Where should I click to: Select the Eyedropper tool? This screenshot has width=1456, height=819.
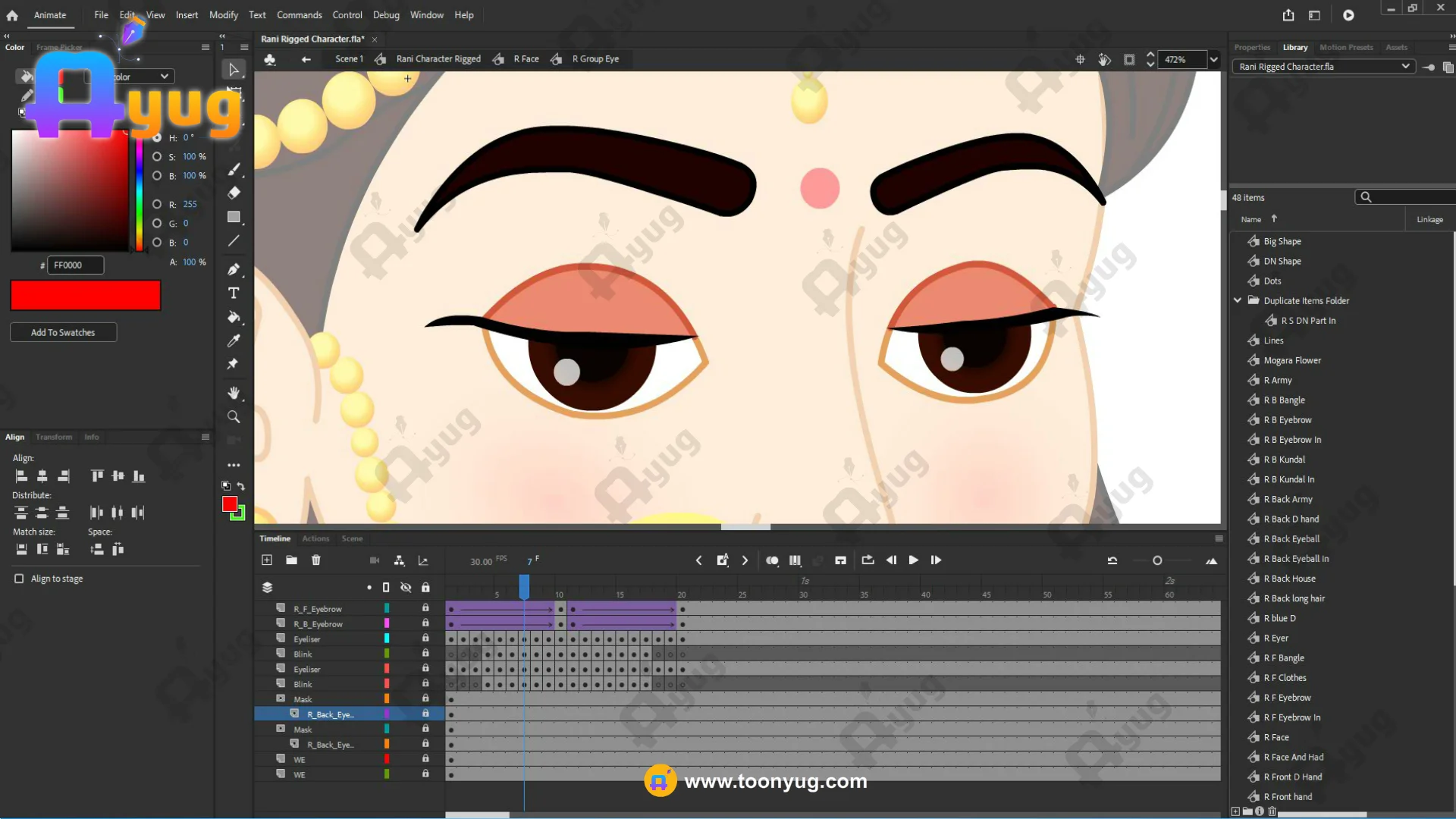[234, 340]
